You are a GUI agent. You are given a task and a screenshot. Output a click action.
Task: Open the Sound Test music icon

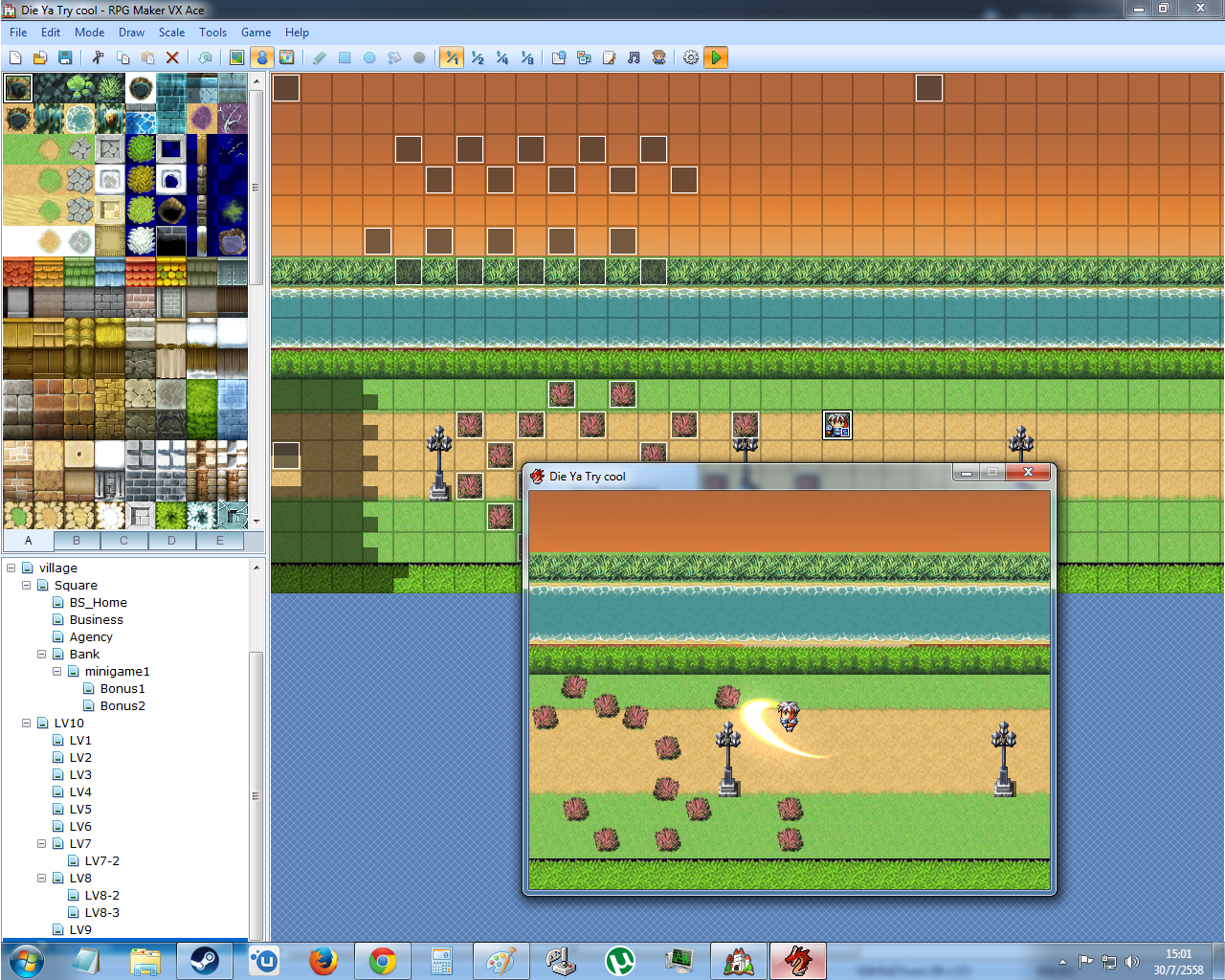tap(634, 57)
